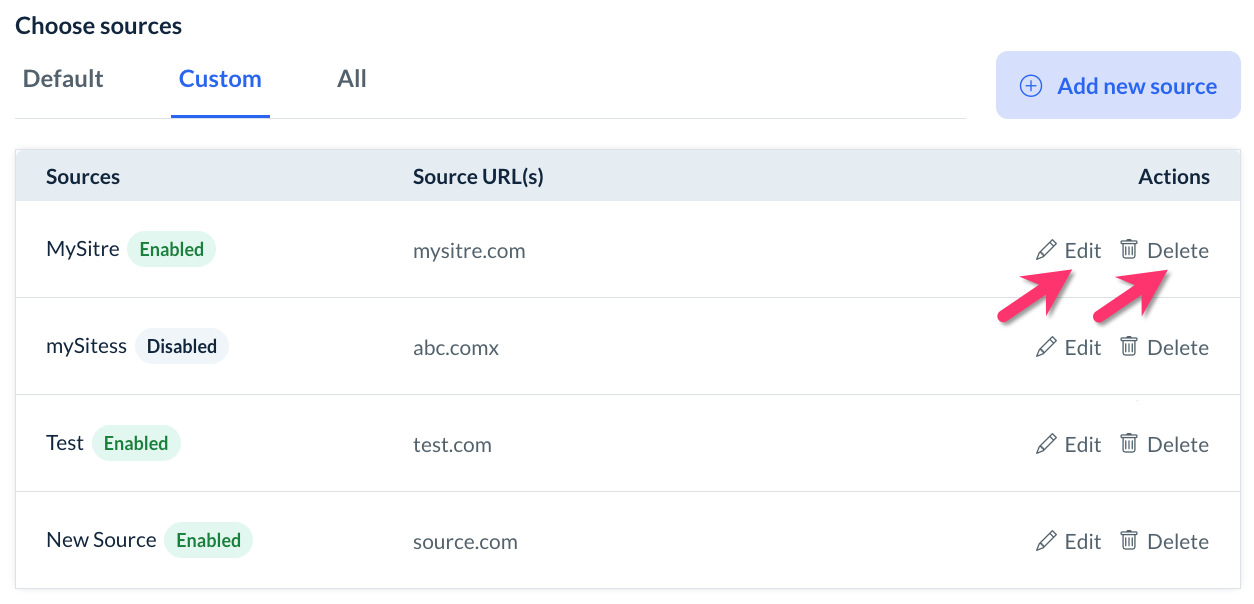Click the Enabled badge on MySitre
Screen dimensions: 1254x604
(x=171, y=249)
